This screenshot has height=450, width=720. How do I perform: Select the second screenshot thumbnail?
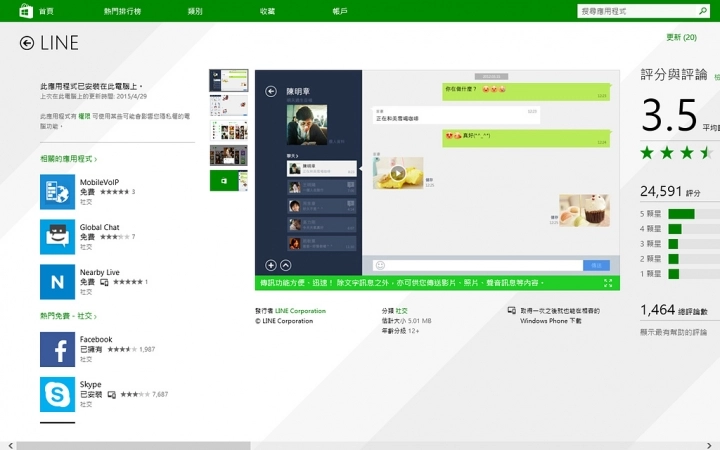[229, 106]
